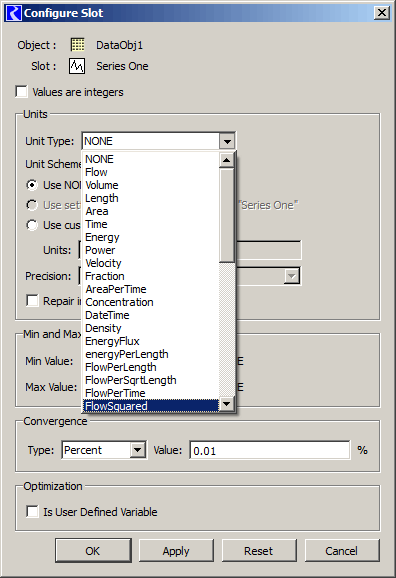
Task: Choose Fraction in the list
Action: tap(150, 276)
